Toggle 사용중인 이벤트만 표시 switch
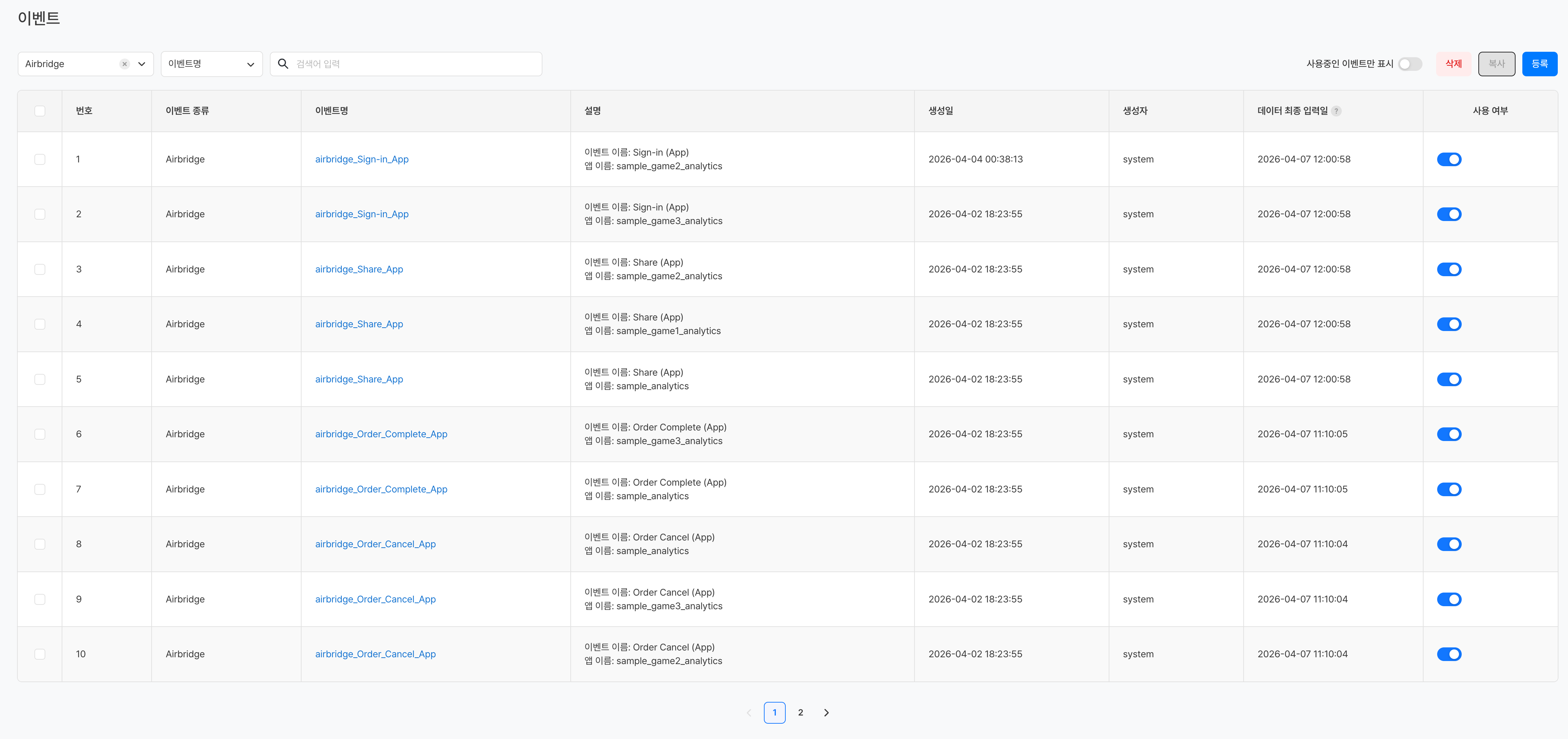The image size is (1568, 739). click(1410, 64)
